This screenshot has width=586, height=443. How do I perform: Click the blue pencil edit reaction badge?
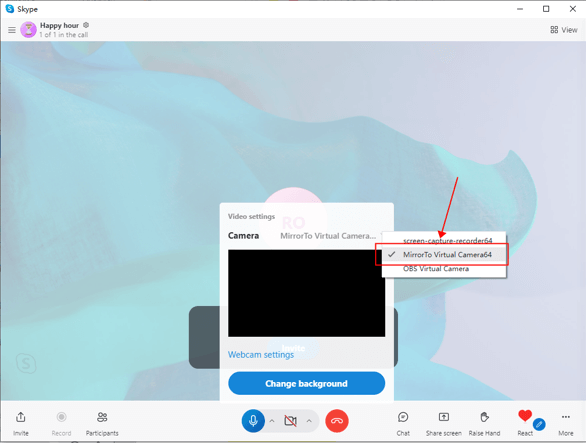click(539, 424)
